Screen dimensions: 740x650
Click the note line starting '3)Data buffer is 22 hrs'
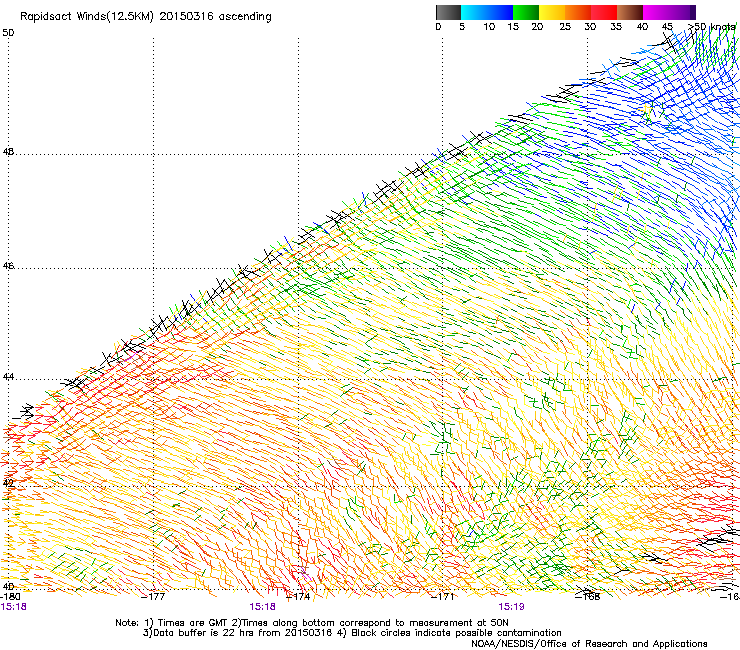pyautogui.click(x=352, y=633)
